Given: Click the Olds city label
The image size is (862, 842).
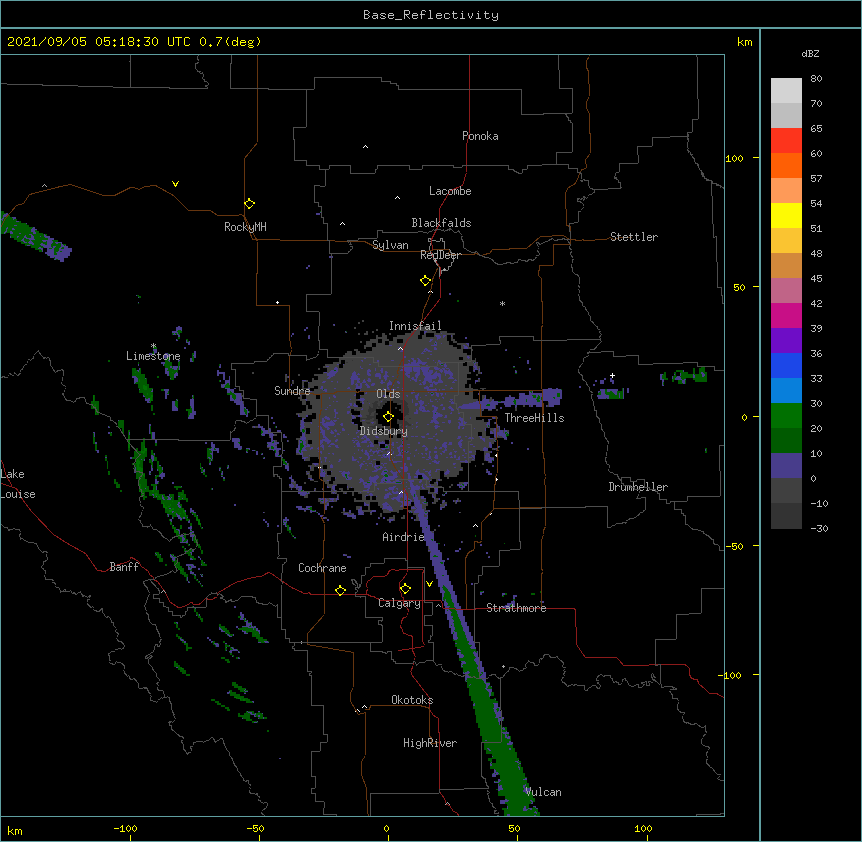Looking at the screenshot, I should point(388,394).
